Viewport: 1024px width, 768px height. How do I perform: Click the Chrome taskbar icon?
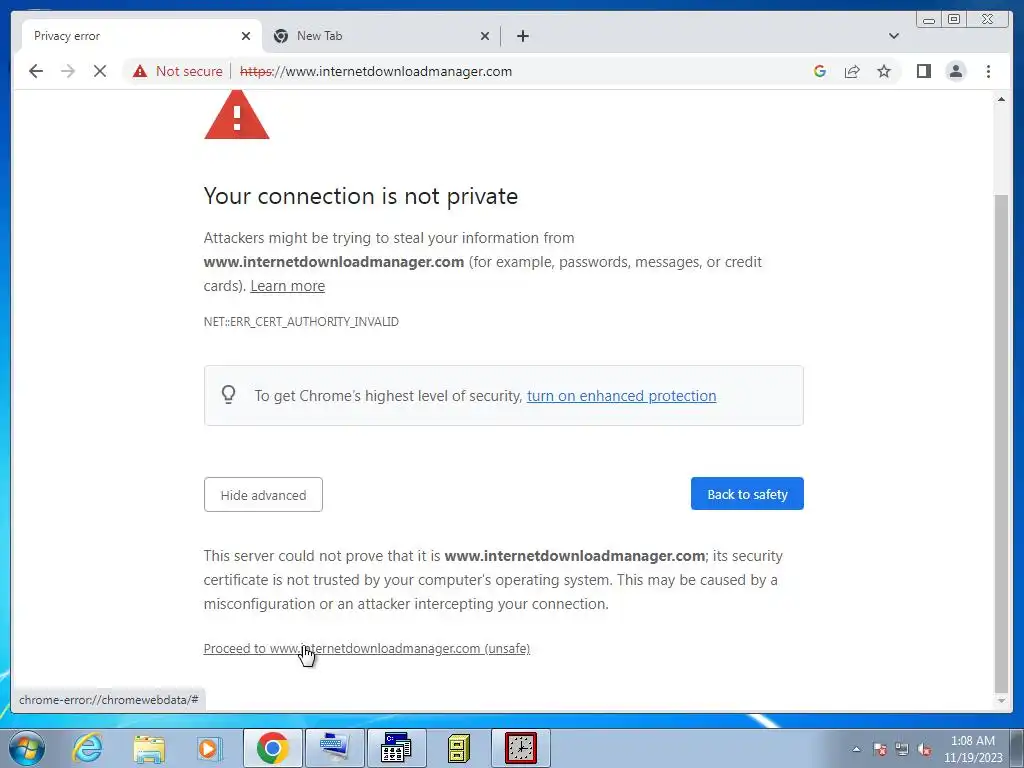(x=272, y=748)
